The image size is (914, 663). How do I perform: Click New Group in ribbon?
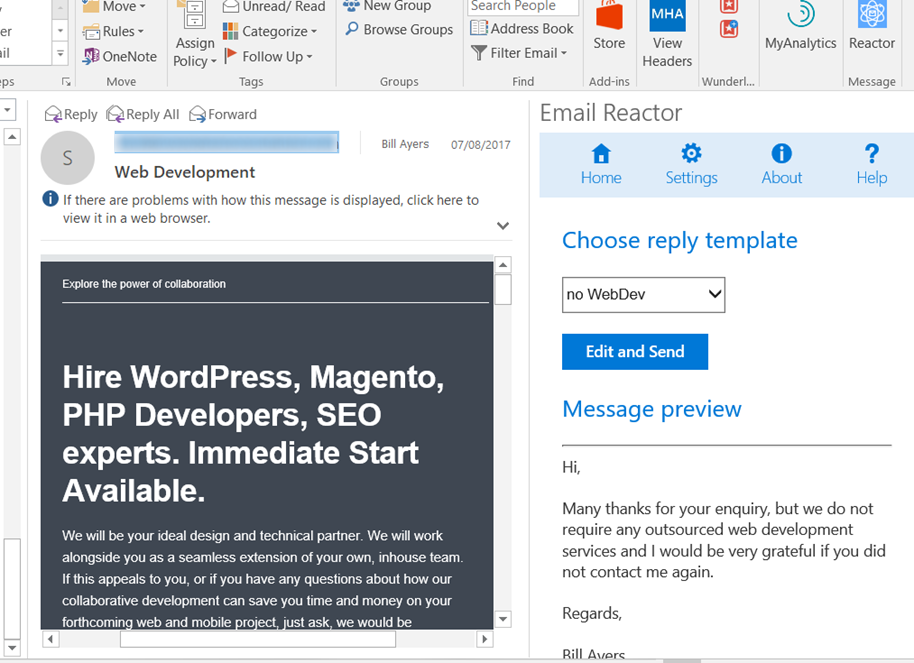(x=387, y=6)
